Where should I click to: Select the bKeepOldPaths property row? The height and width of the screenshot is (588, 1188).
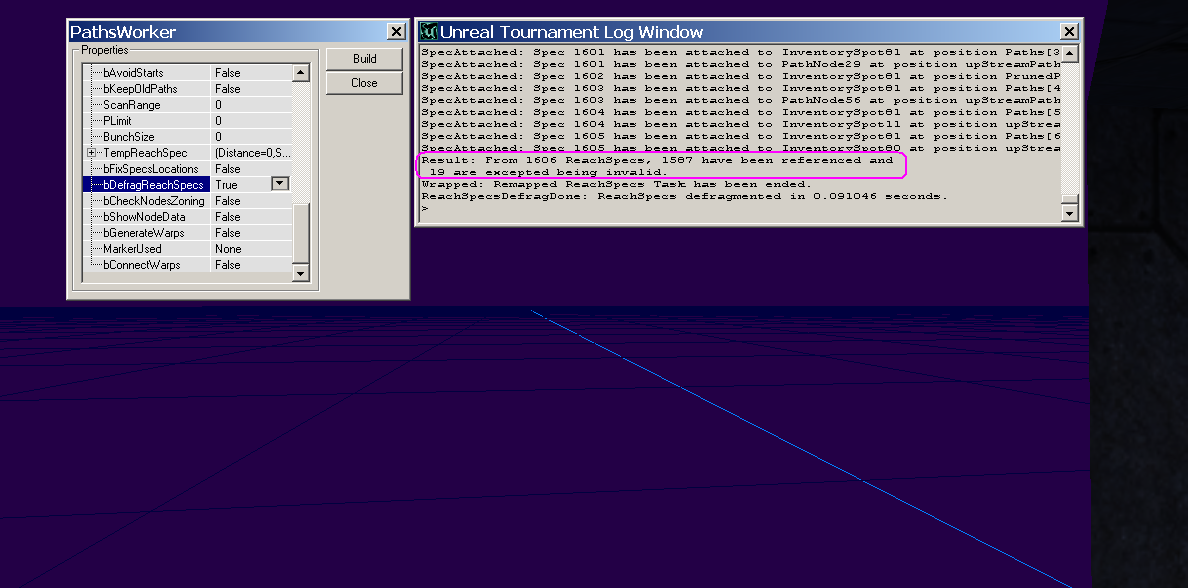tap(188, 89)
